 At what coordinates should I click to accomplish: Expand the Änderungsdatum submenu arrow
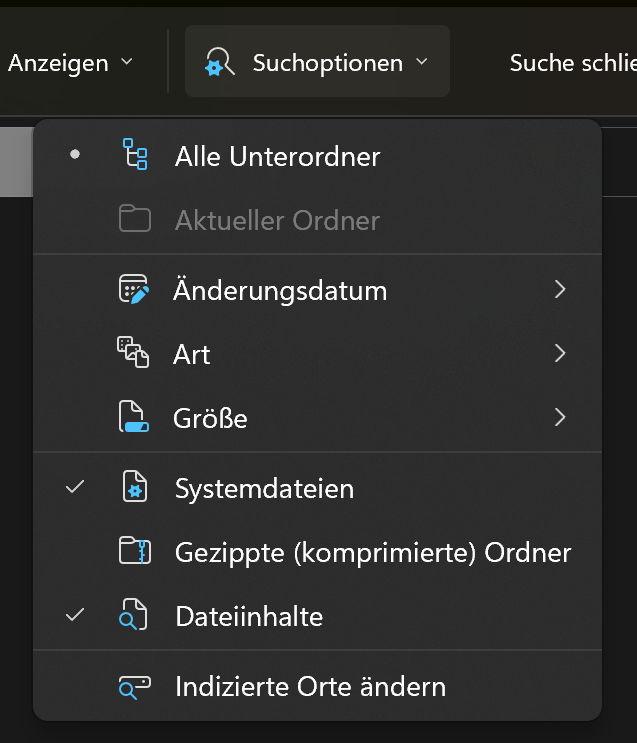coord(560,290)
